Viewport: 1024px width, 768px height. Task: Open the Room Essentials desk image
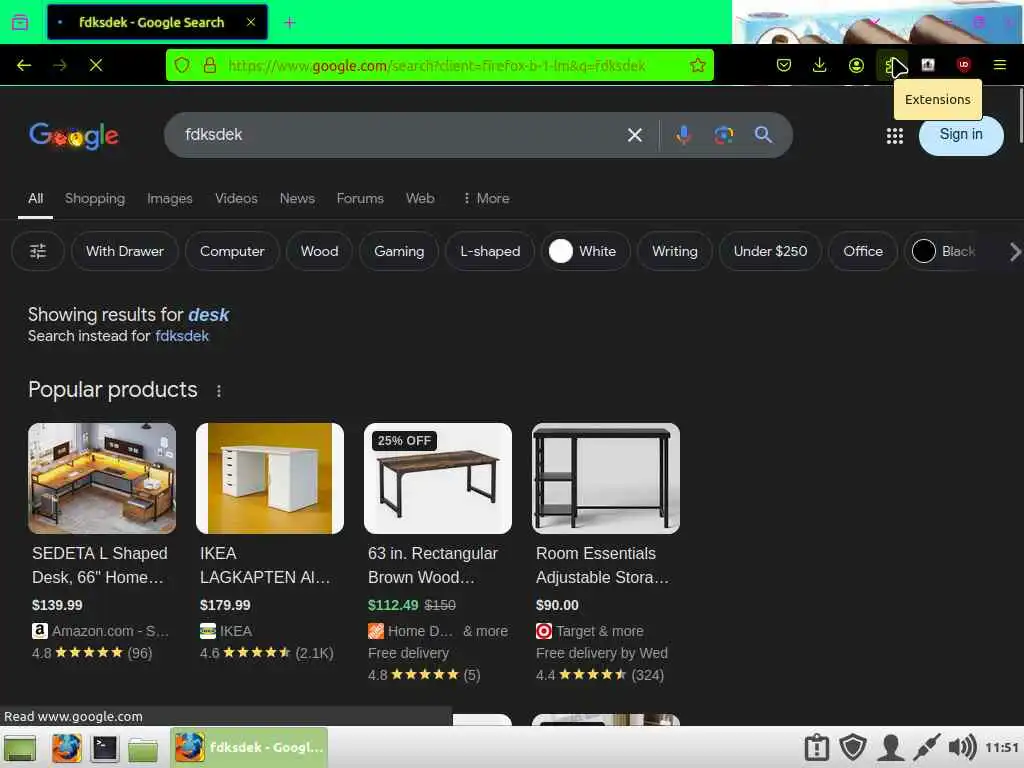605,478
